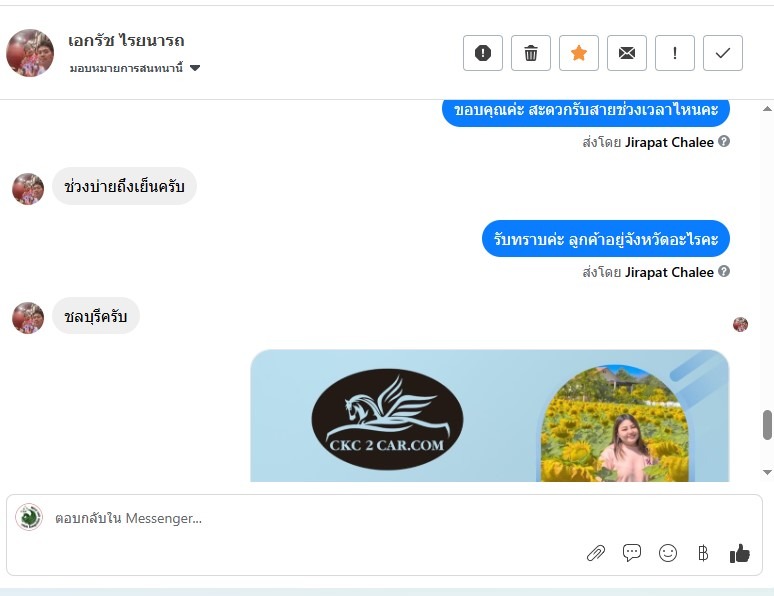Click the customer's header profile picture

point(30,53)
